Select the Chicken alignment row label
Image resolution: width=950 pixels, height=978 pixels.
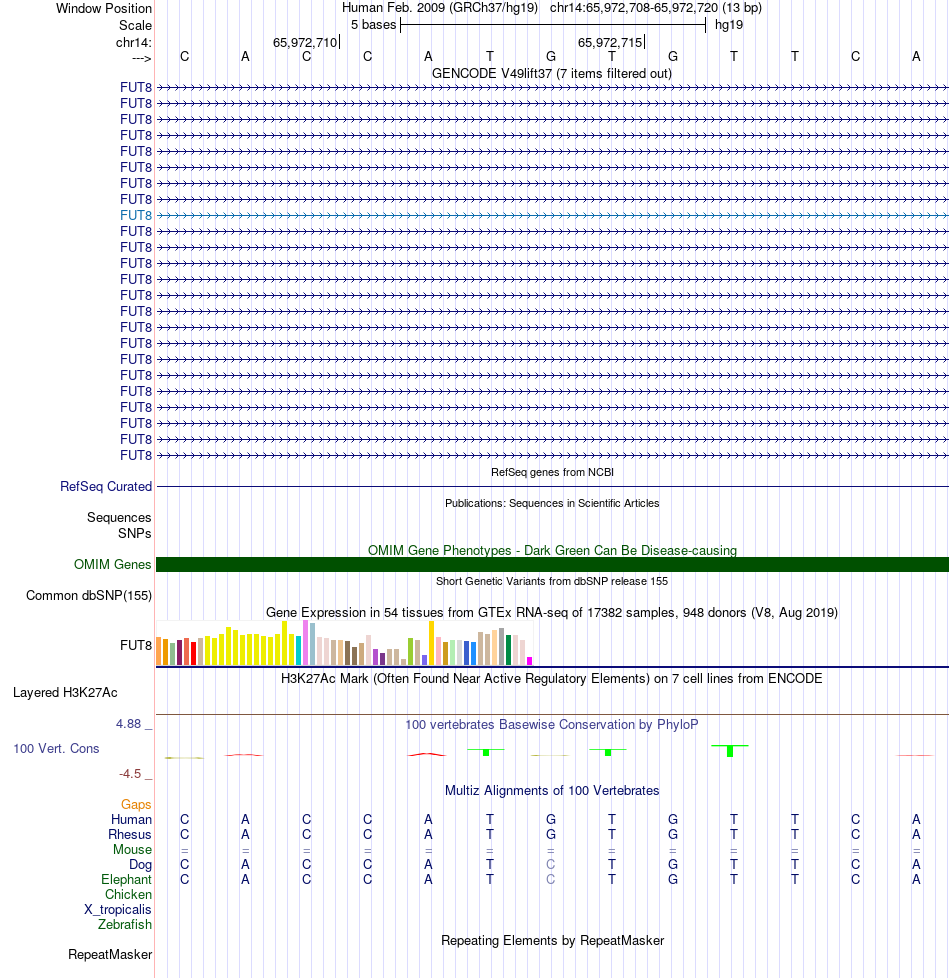pos(128,894)
